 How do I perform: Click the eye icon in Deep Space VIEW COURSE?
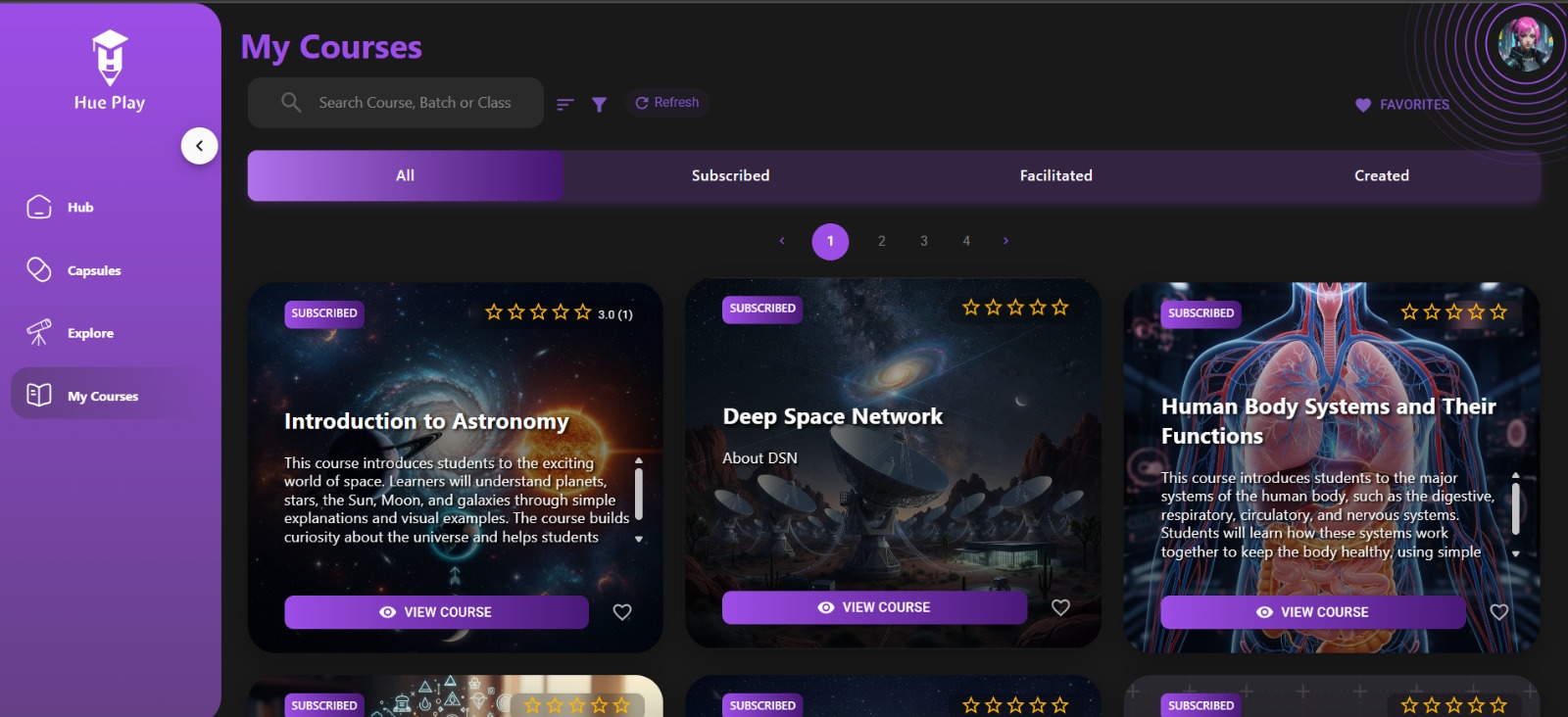tap(826, 607)
